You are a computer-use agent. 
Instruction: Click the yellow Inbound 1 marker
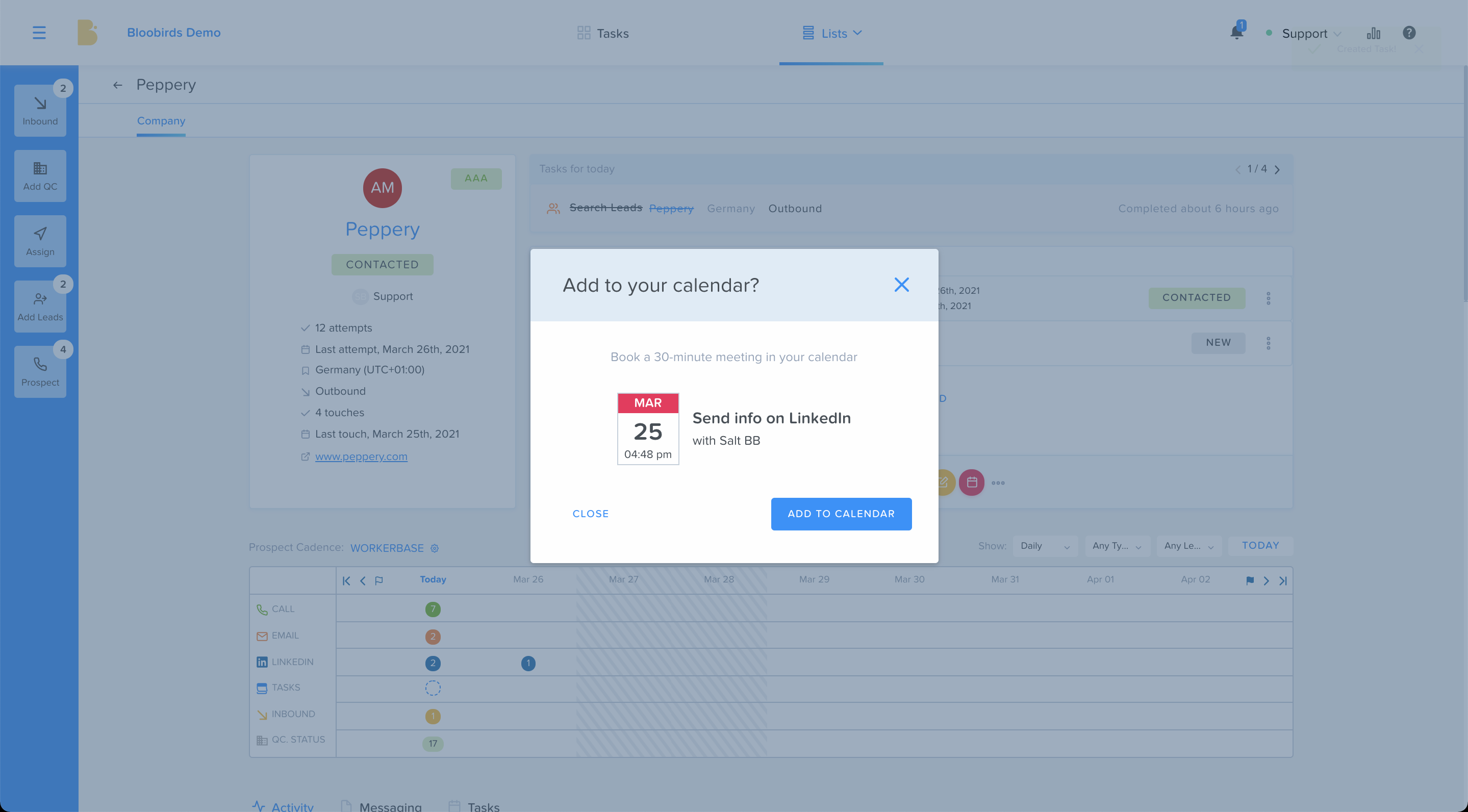[433, 716]
